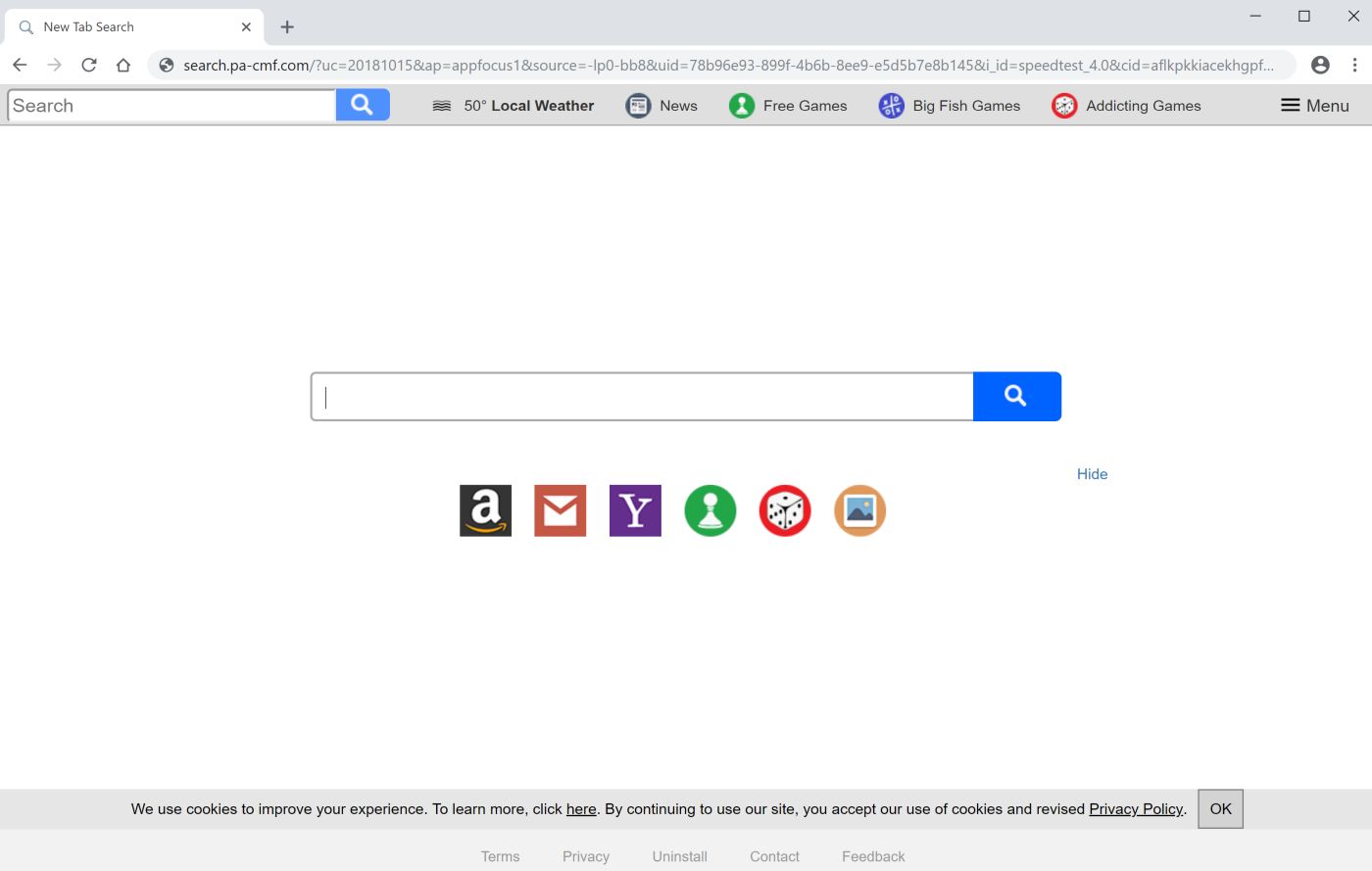The image size is (1372, 871).
Task: Expand the hamburger Menu
Action: click(x=1315, y=106)
